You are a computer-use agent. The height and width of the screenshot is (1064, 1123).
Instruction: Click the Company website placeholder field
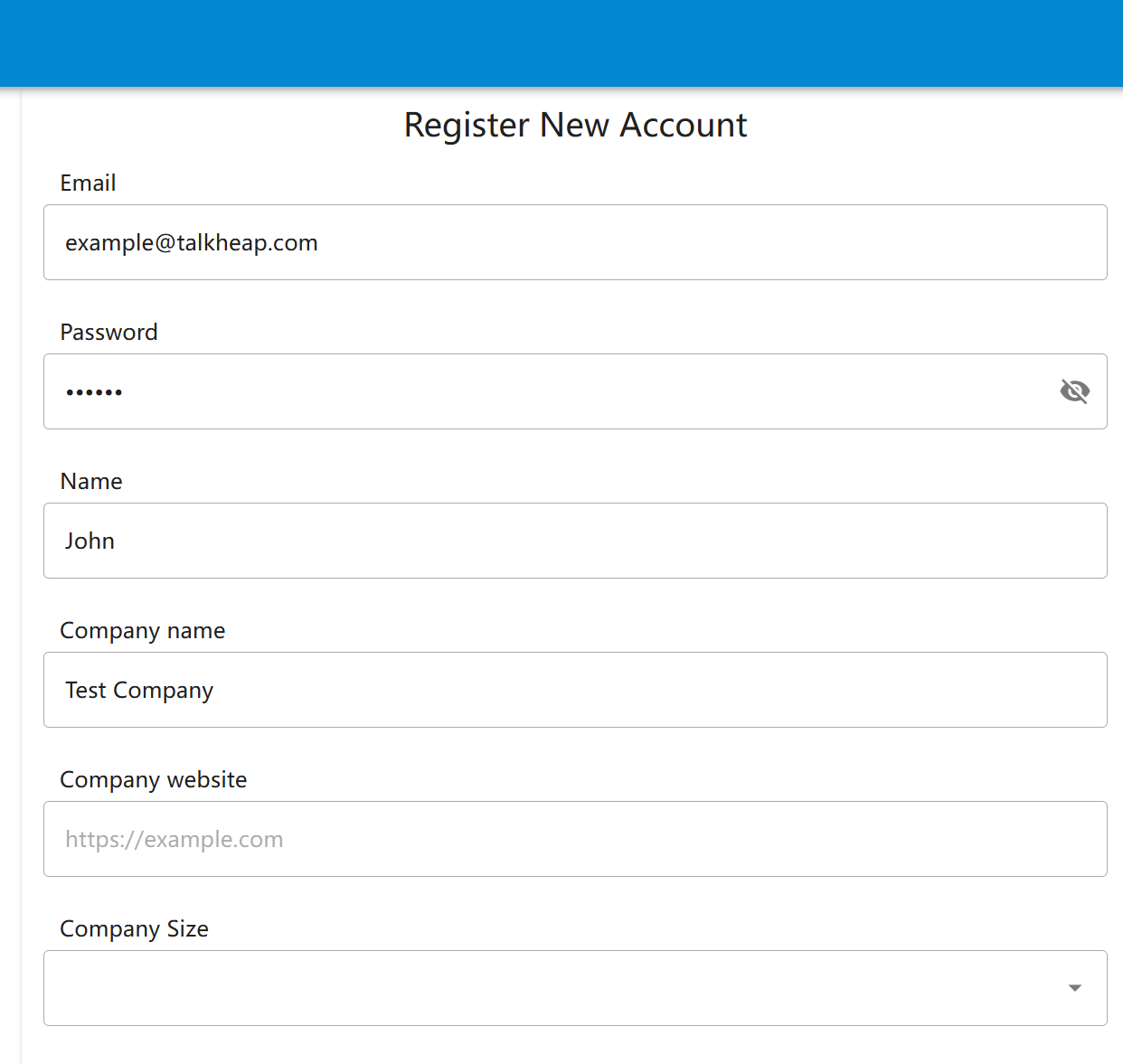pos(575,839)
